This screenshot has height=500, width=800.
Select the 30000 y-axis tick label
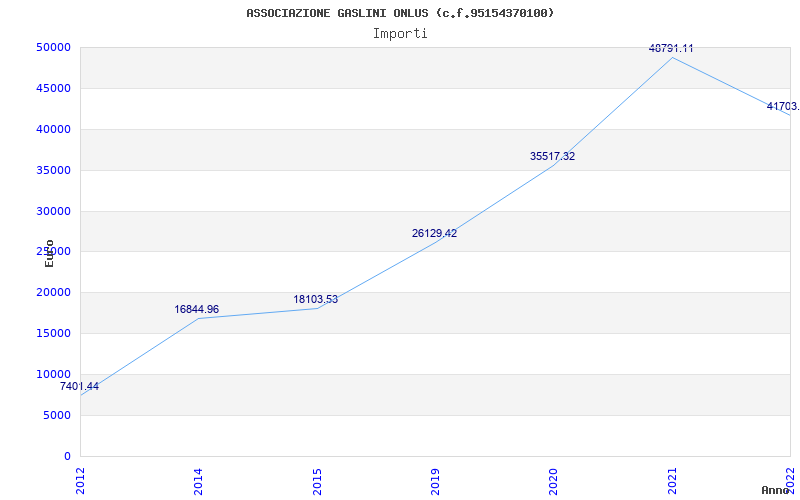[x=52, y=211]
